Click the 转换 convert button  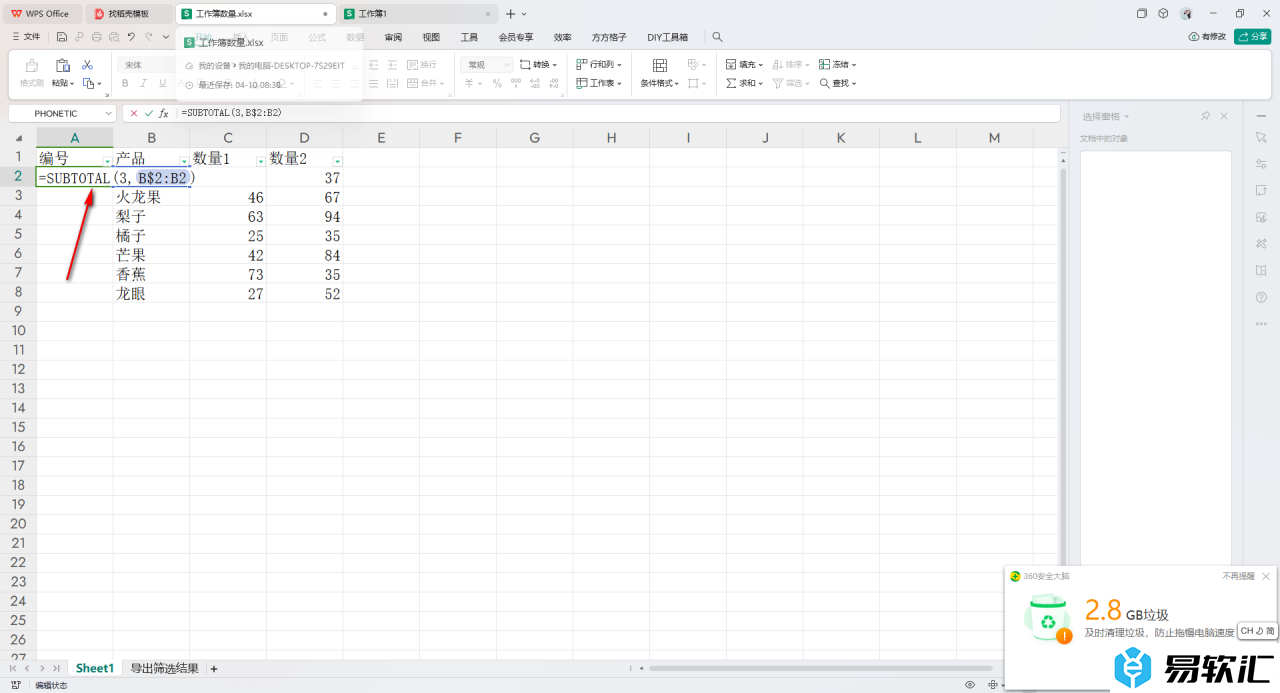pyautogui.click(x=540, y=64)
